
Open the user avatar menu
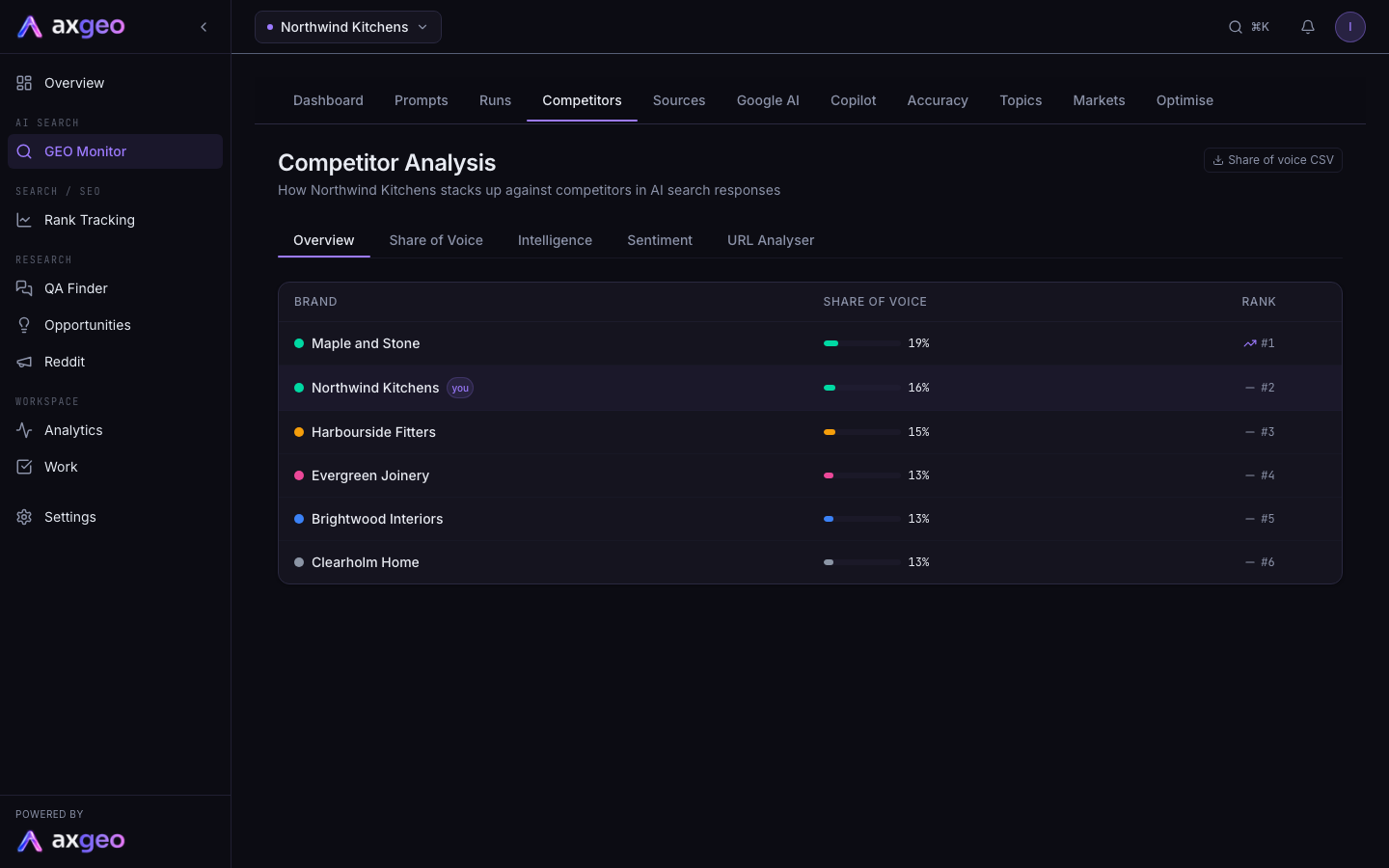[1350, 27]
